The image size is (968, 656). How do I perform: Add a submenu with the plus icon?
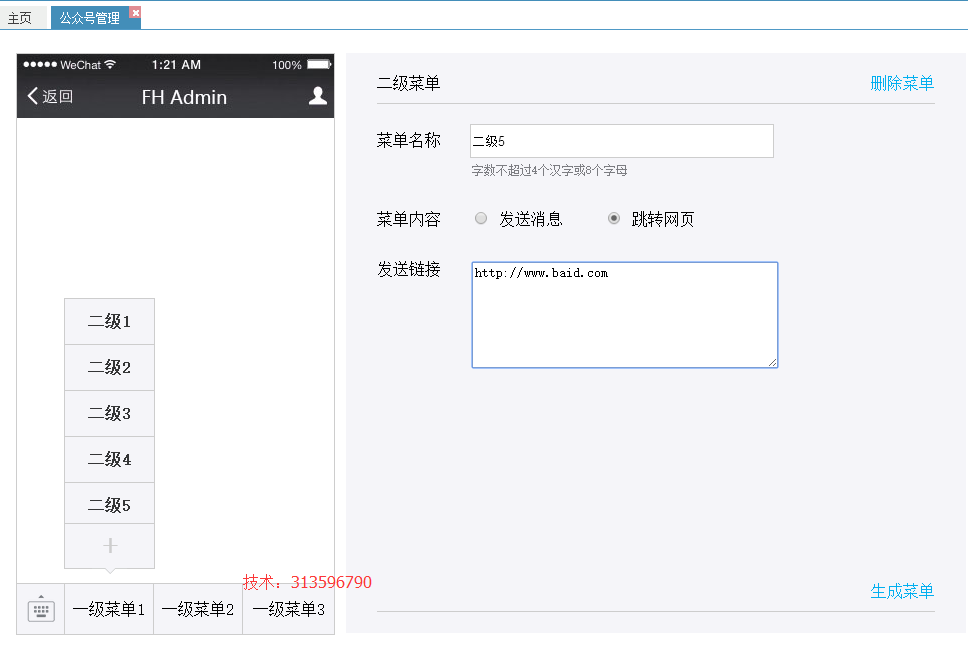(x=110, y=546)
